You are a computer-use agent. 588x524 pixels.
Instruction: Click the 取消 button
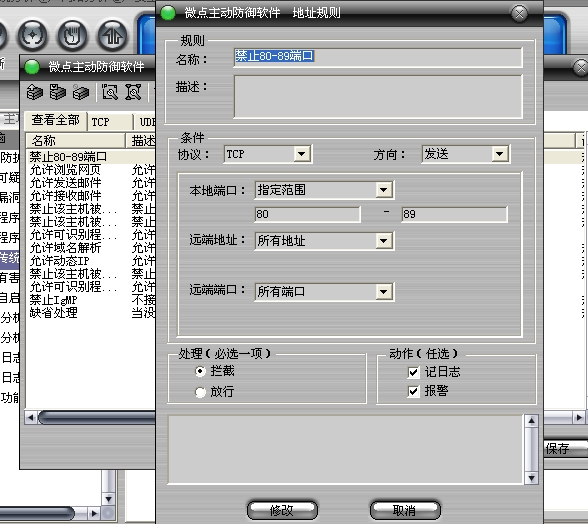coord(405,510)
